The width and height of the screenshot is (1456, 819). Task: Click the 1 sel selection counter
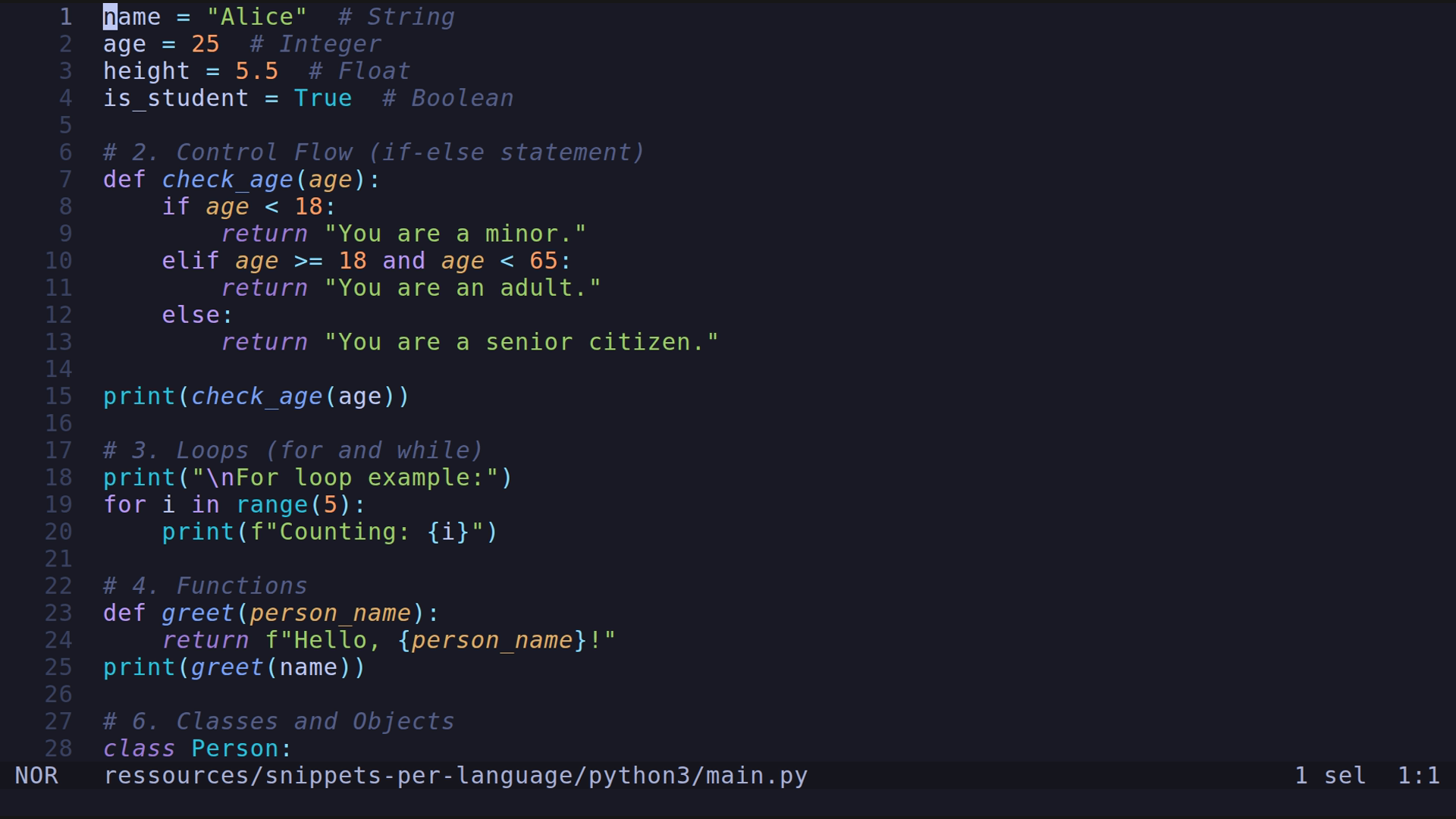pyautogui.click(x=1328, y=775)
